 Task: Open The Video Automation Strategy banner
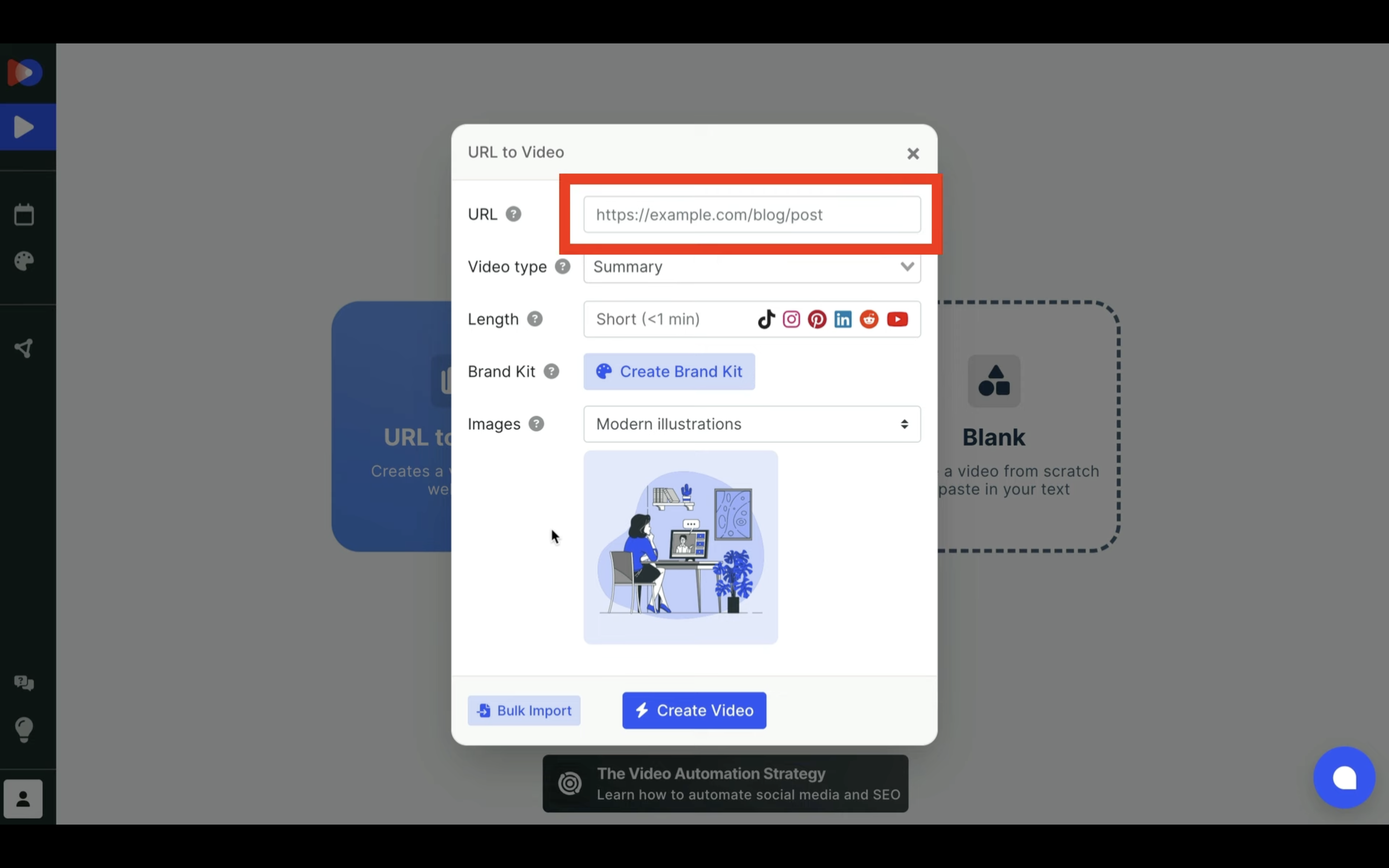click(x=725, y=784)
